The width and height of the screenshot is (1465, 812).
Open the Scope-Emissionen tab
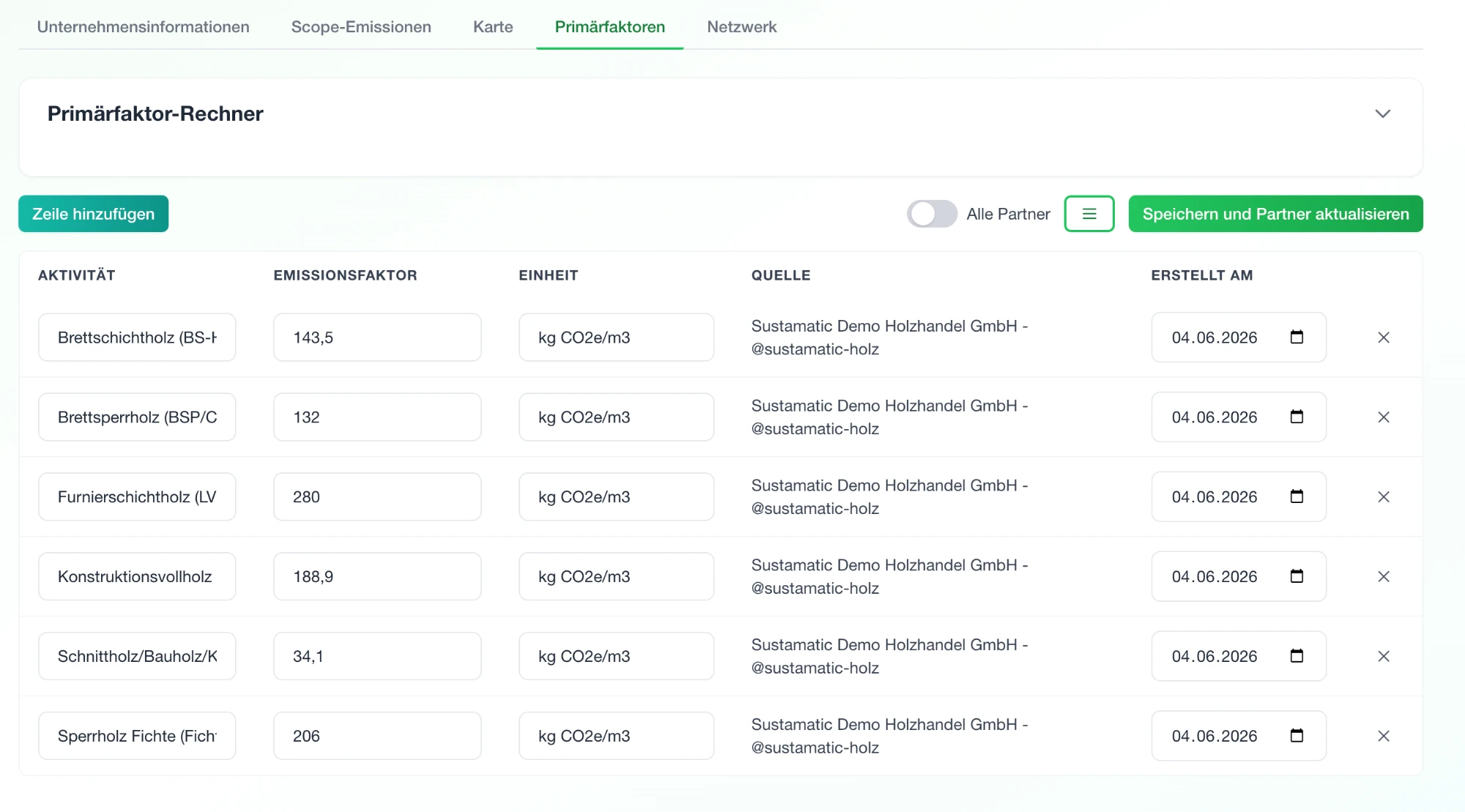tap(361, 27)
